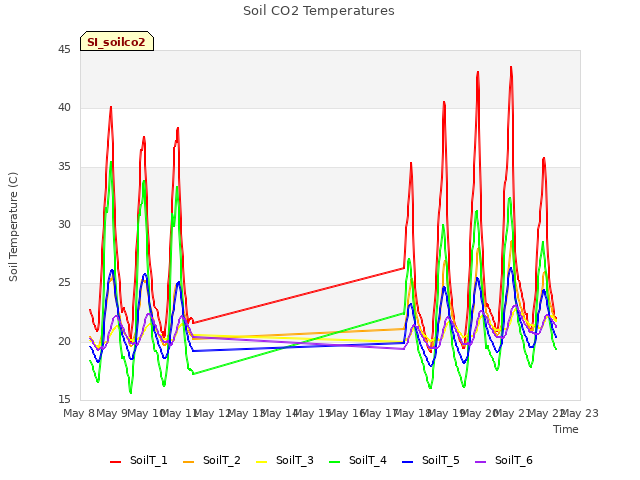Click the 45 y-axis tick label
The width and height of the screenshot is (640, 480).
(64, 50)
